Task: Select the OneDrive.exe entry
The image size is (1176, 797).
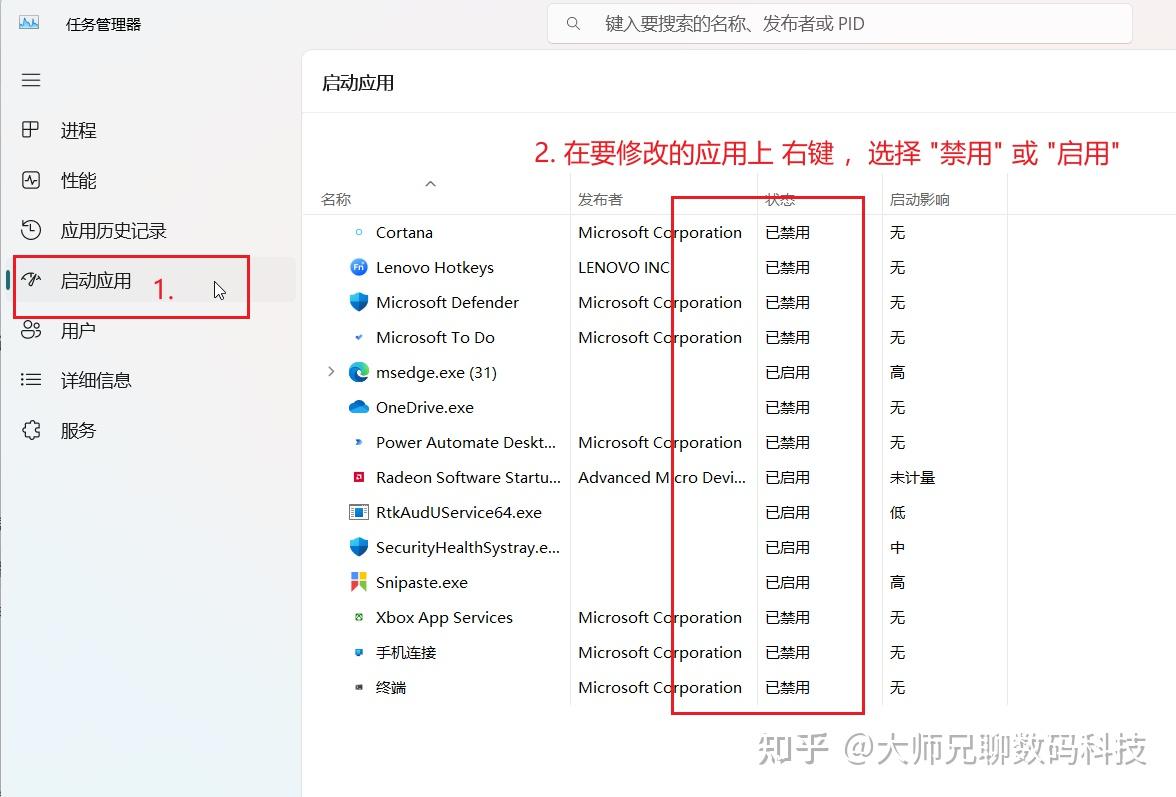Action: (424, 407)
